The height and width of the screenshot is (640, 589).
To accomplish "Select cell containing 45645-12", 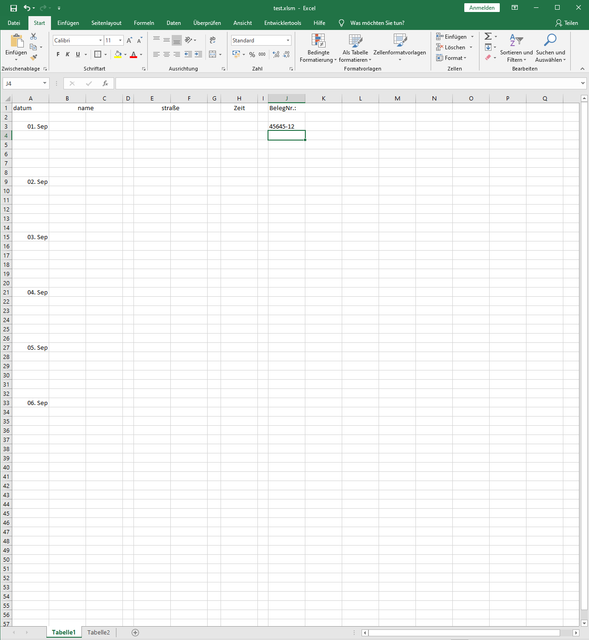I will tap(287, 127).
